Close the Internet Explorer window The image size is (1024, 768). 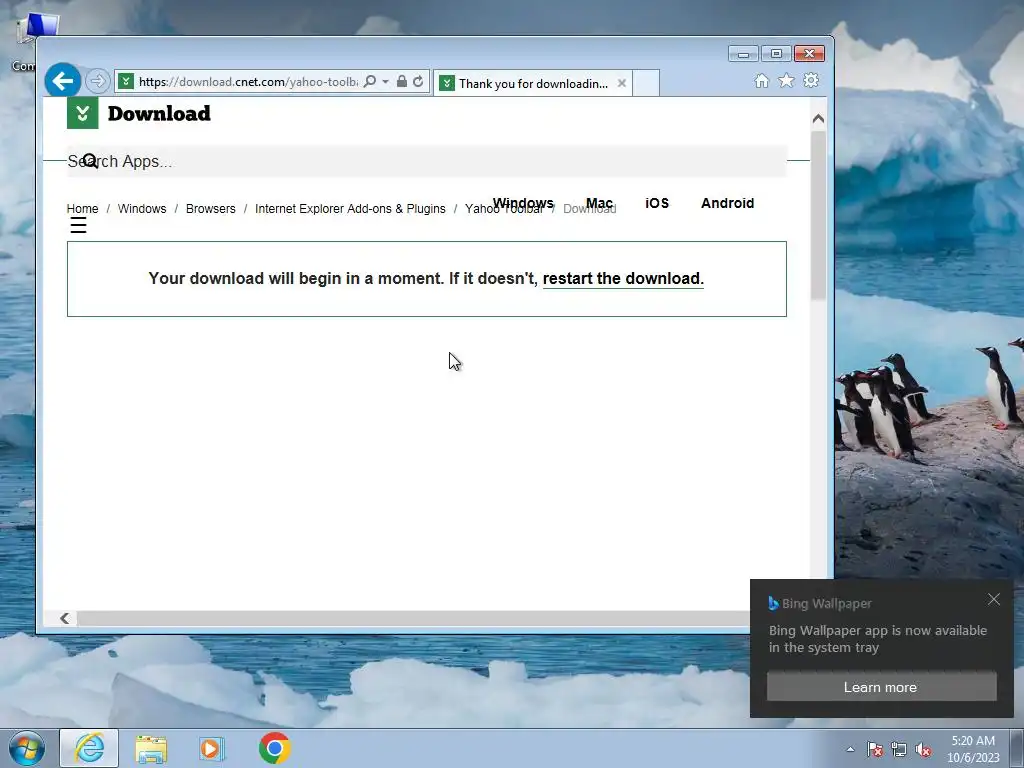point(809,54)
